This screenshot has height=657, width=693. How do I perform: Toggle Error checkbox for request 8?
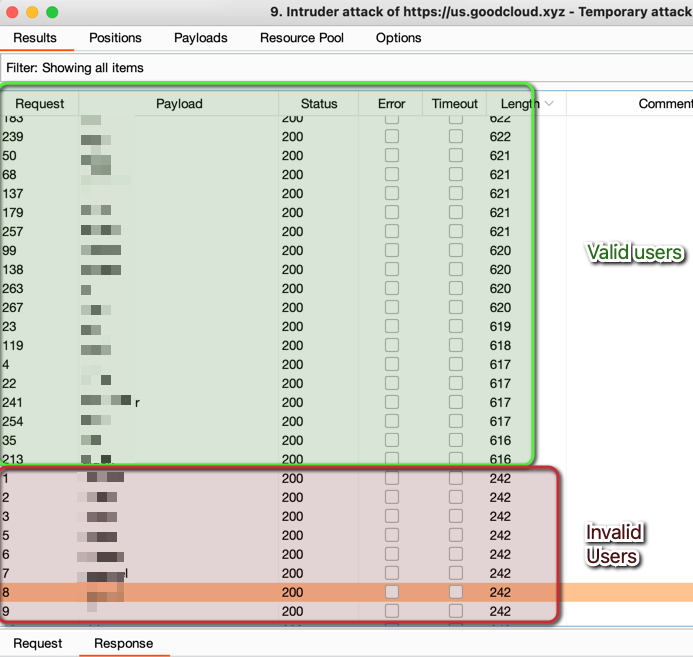[x=392, y=592]
